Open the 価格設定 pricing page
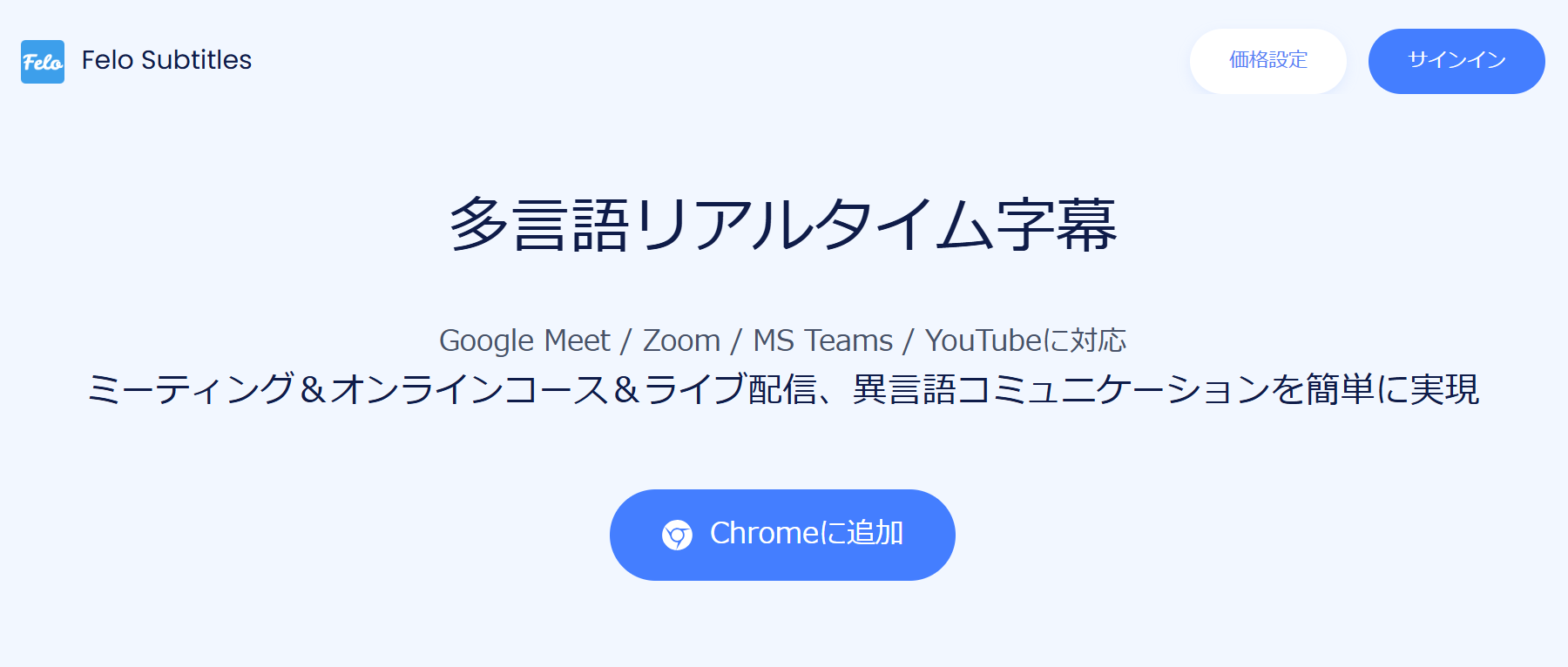Image resolution: width=1568 pixels, height=667 pixels. 1267,61
